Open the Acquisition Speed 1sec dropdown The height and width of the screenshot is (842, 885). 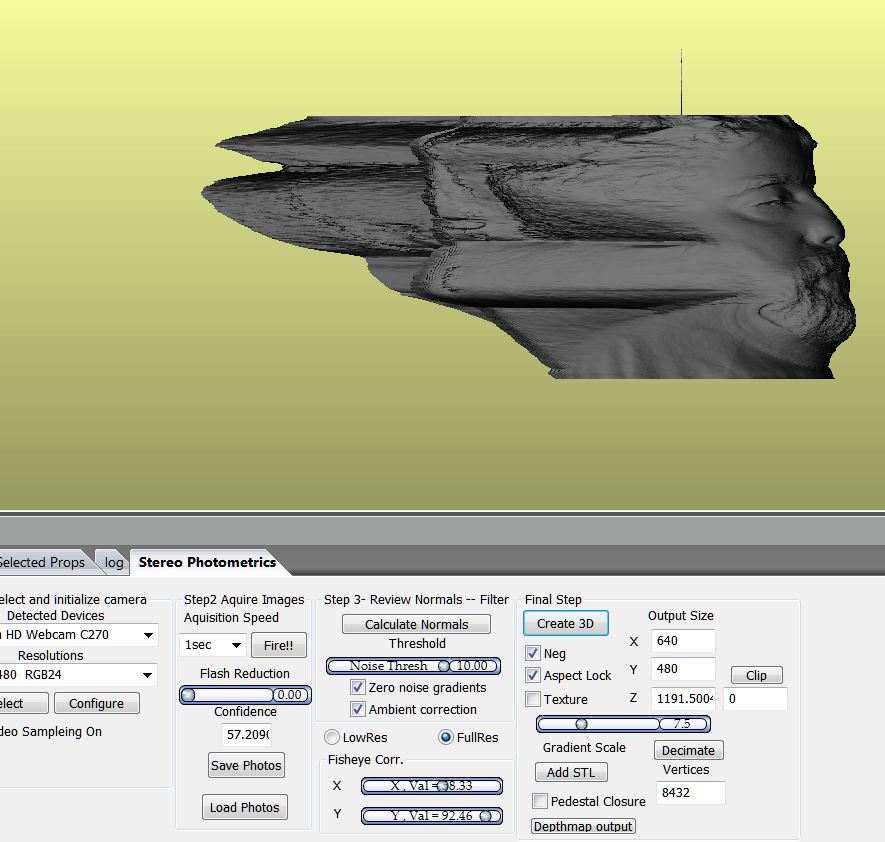click(236, 645)
